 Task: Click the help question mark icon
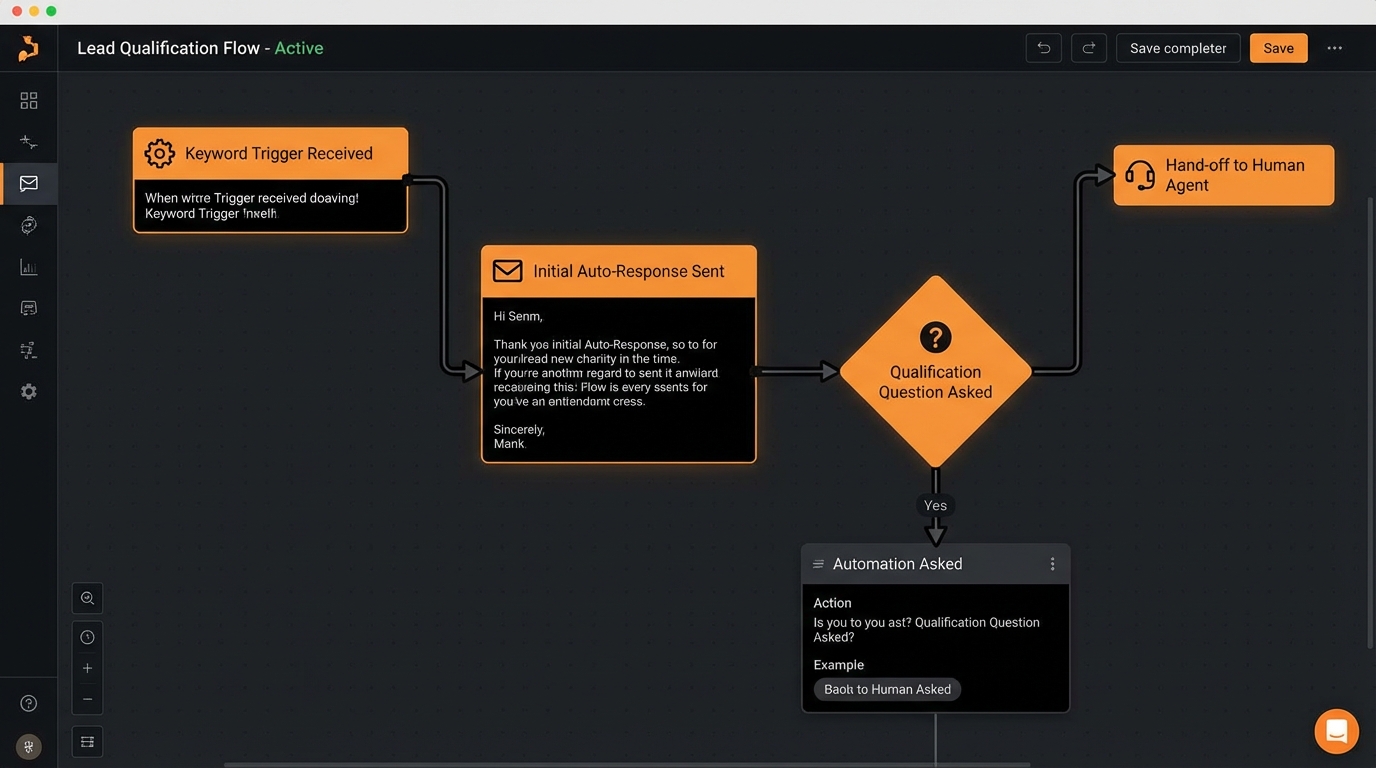[29, 703]
